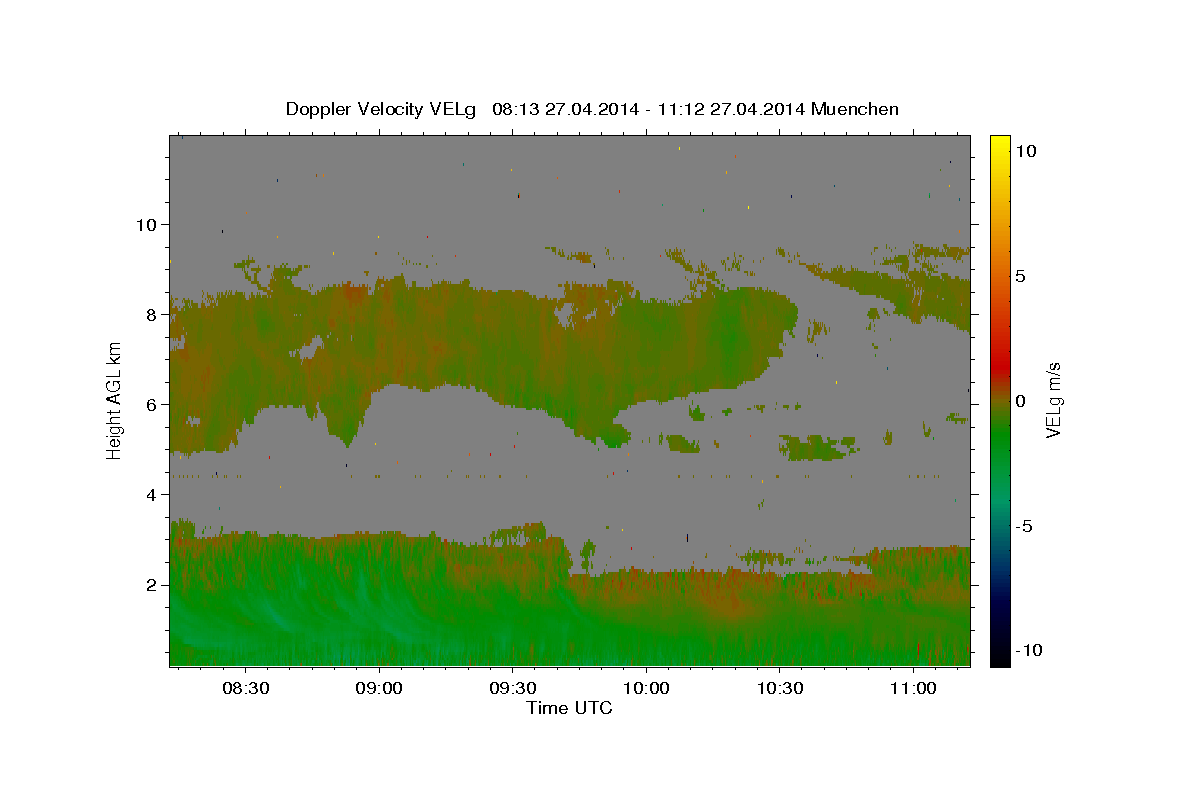Click the end time '11:12 27.04.2014' in title
1200x800 pixels.
pos(731,109)
